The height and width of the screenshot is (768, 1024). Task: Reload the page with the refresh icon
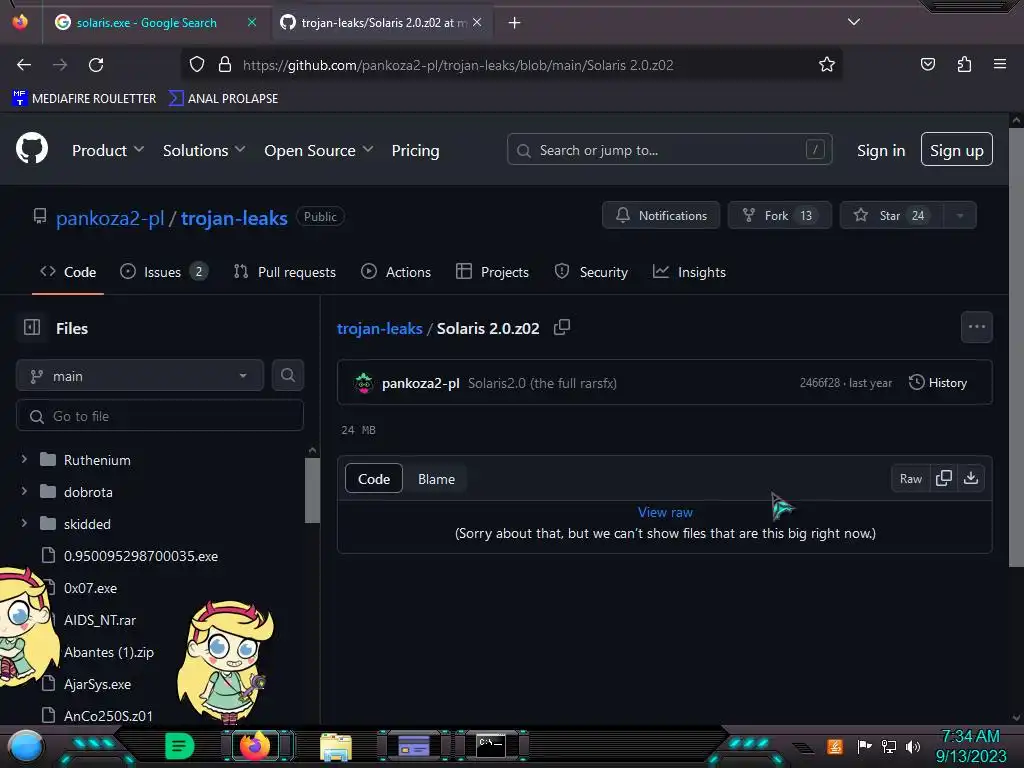click(x=96, y=65)
